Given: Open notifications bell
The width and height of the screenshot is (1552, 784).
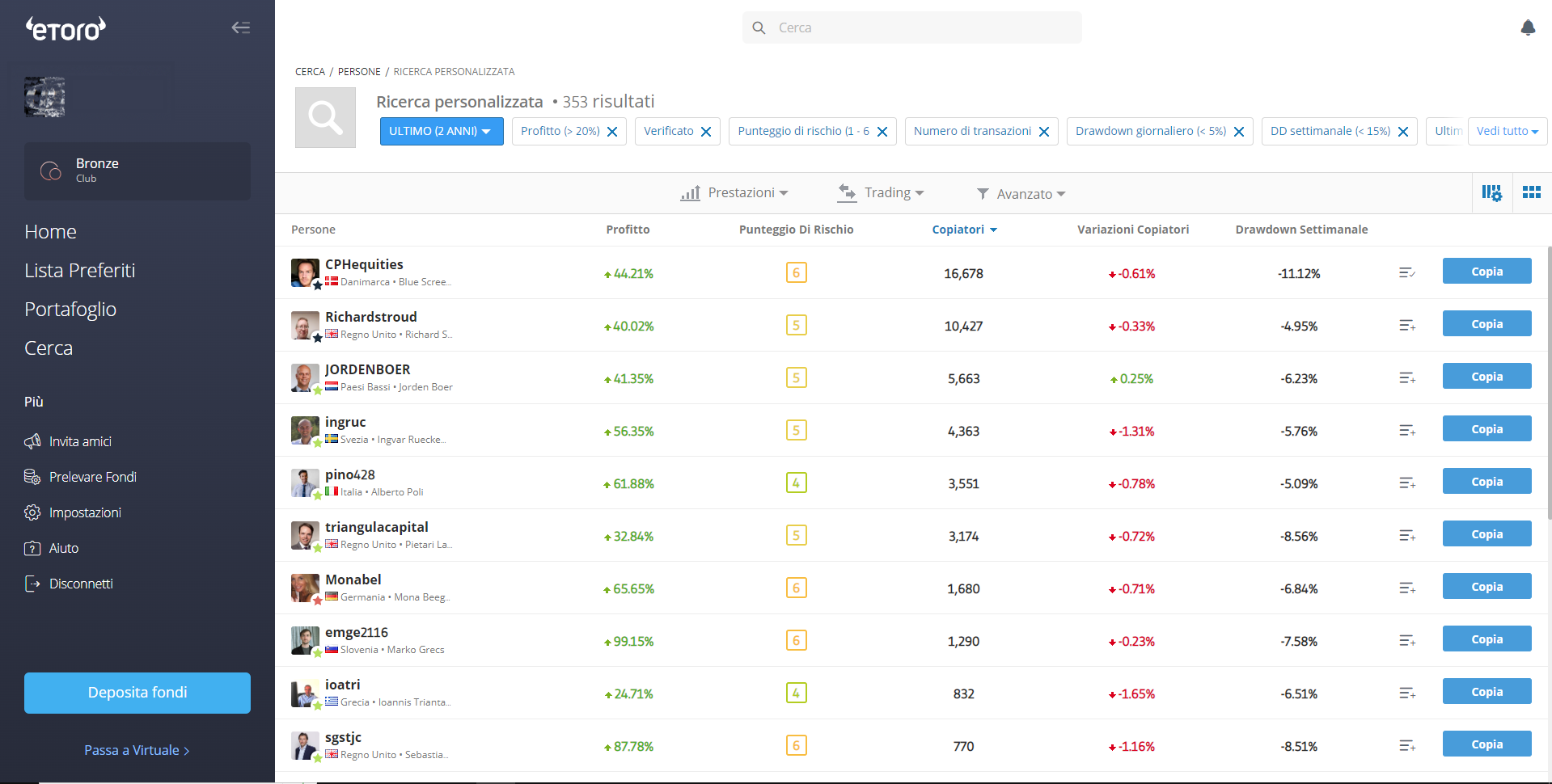Looking at the screenshot, I should click(x=1528, y=27).
